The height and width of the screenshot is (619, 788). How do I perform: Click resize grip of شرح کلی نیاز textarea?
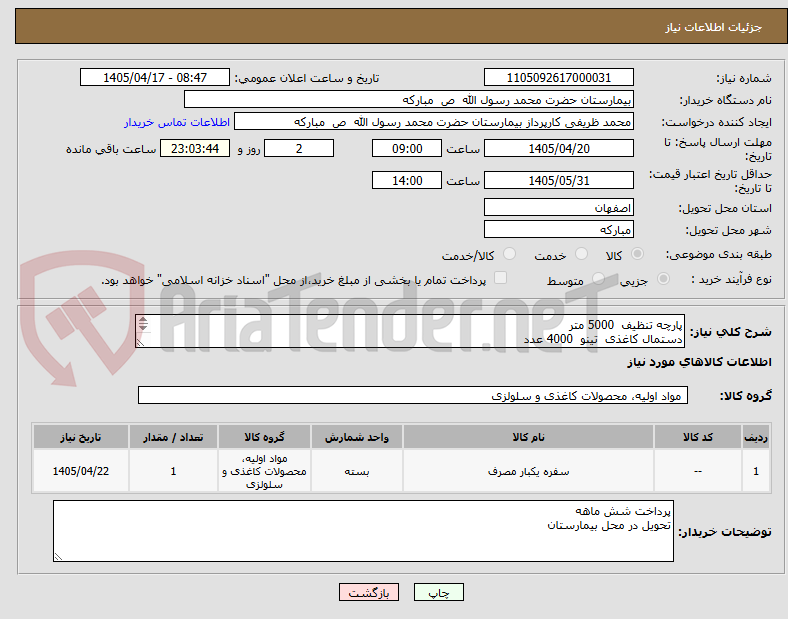(141, 342)
